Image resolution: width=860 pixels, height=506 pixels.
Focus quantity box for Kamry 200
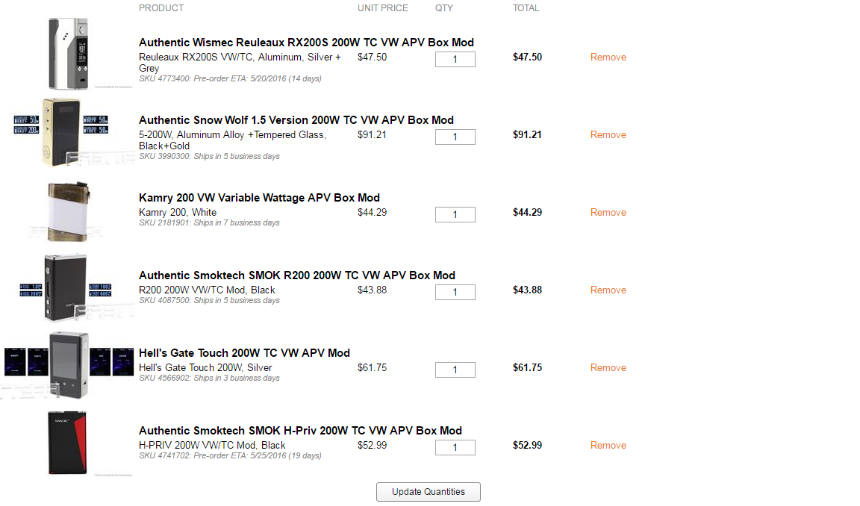455,214
